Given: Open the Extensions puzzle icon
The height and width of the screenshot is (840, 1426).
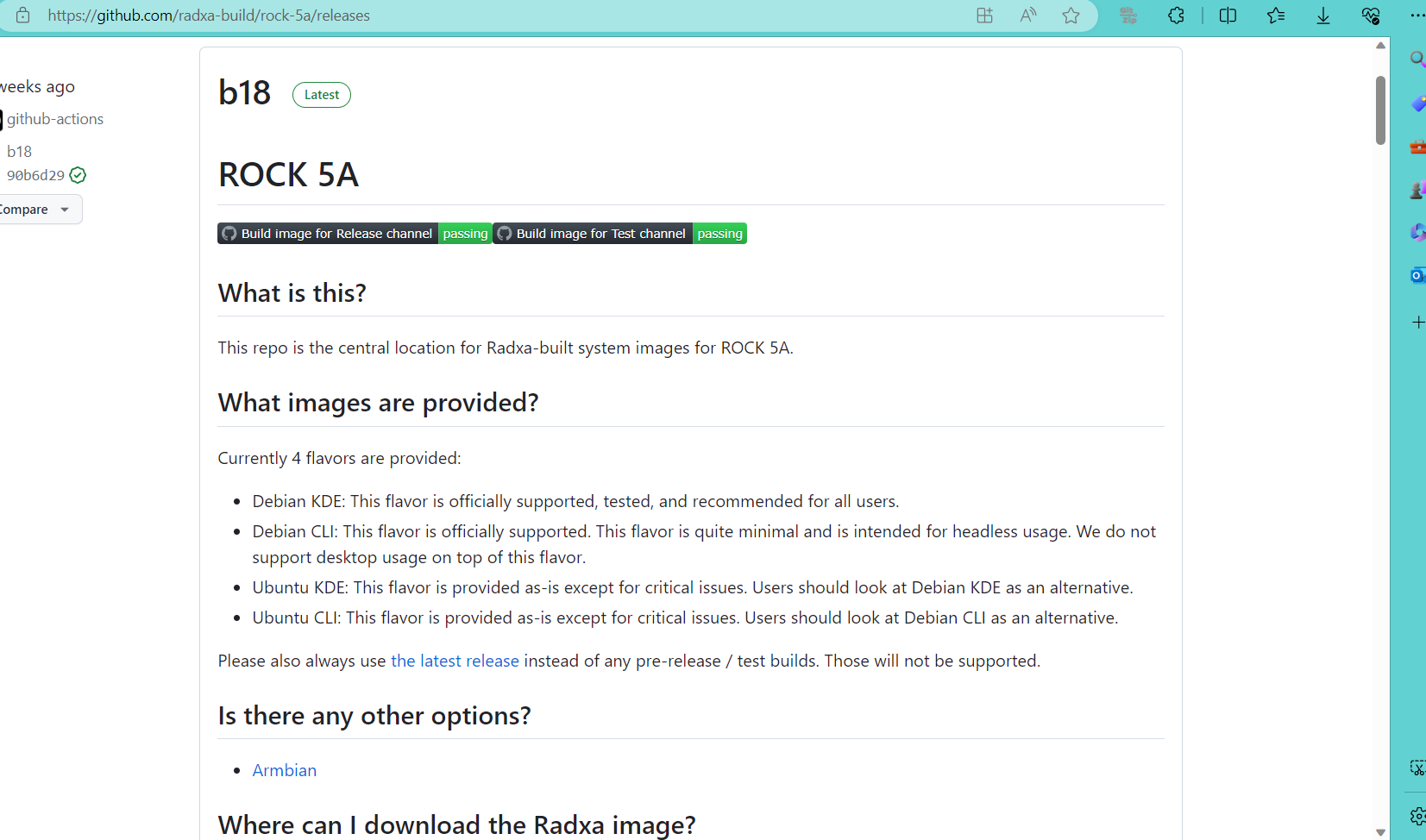Looking at the screenshot, I should [1176, 16].
